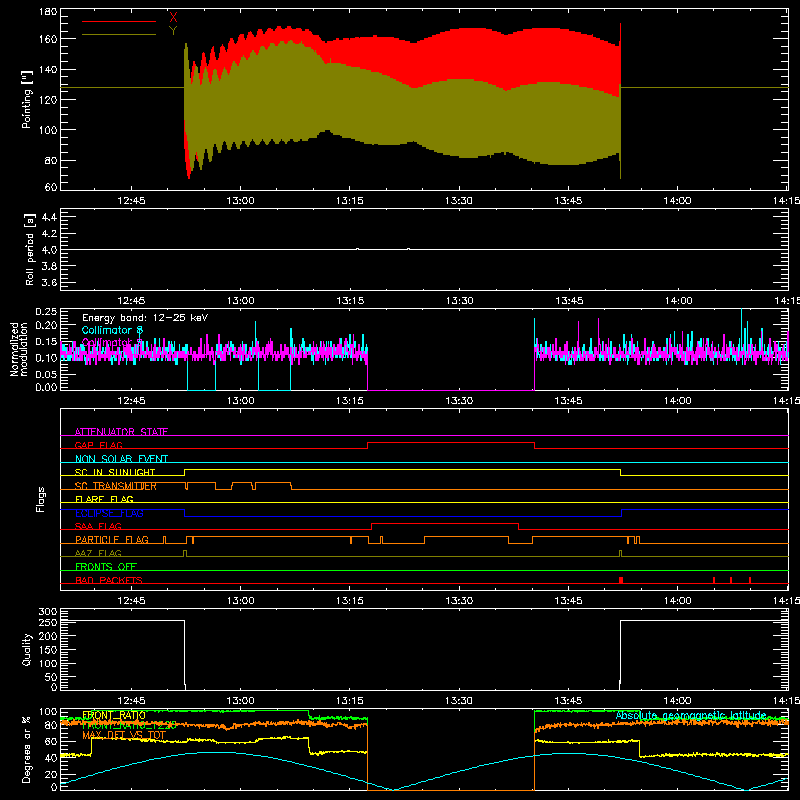
Task: Select the 'Degrees or %' axis title
Action: click(27, 749)
